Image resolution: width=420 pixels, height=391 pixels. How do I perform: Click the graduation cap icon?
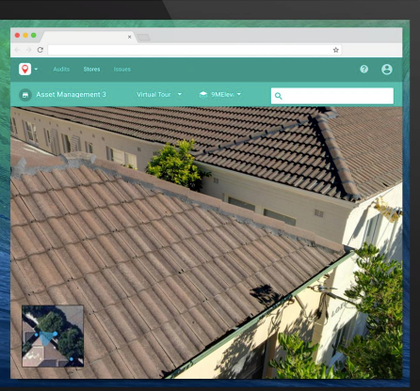coord(203,94)
